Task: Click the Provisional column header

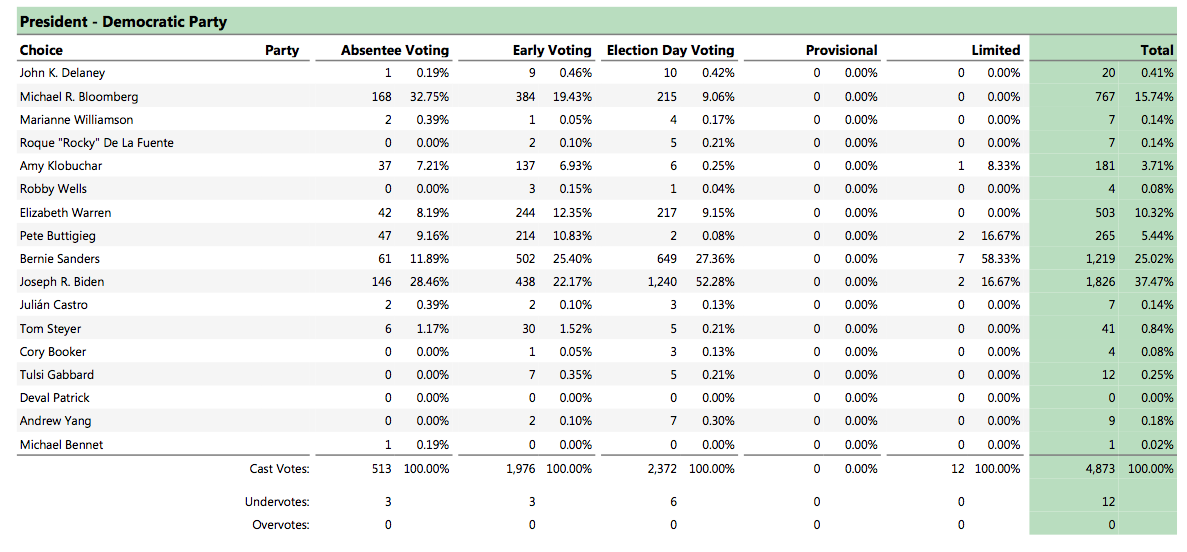Action: pos(841,50)
